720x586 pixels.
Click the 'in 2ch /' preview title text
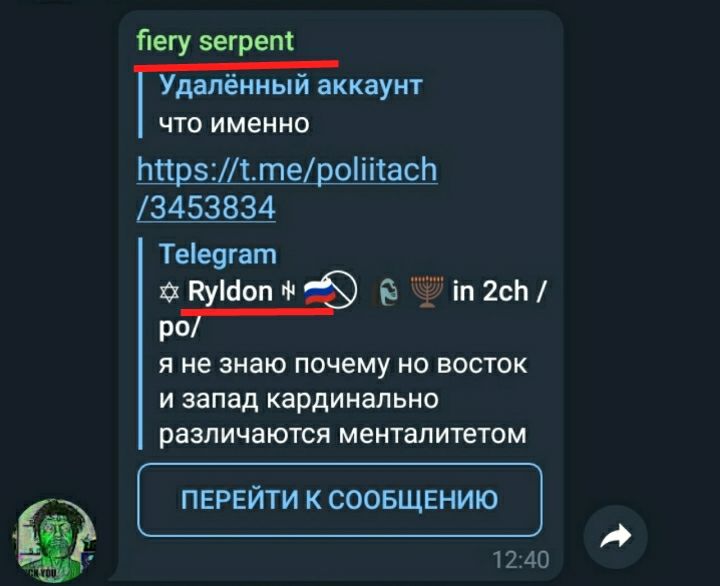[x=499, y=292]
